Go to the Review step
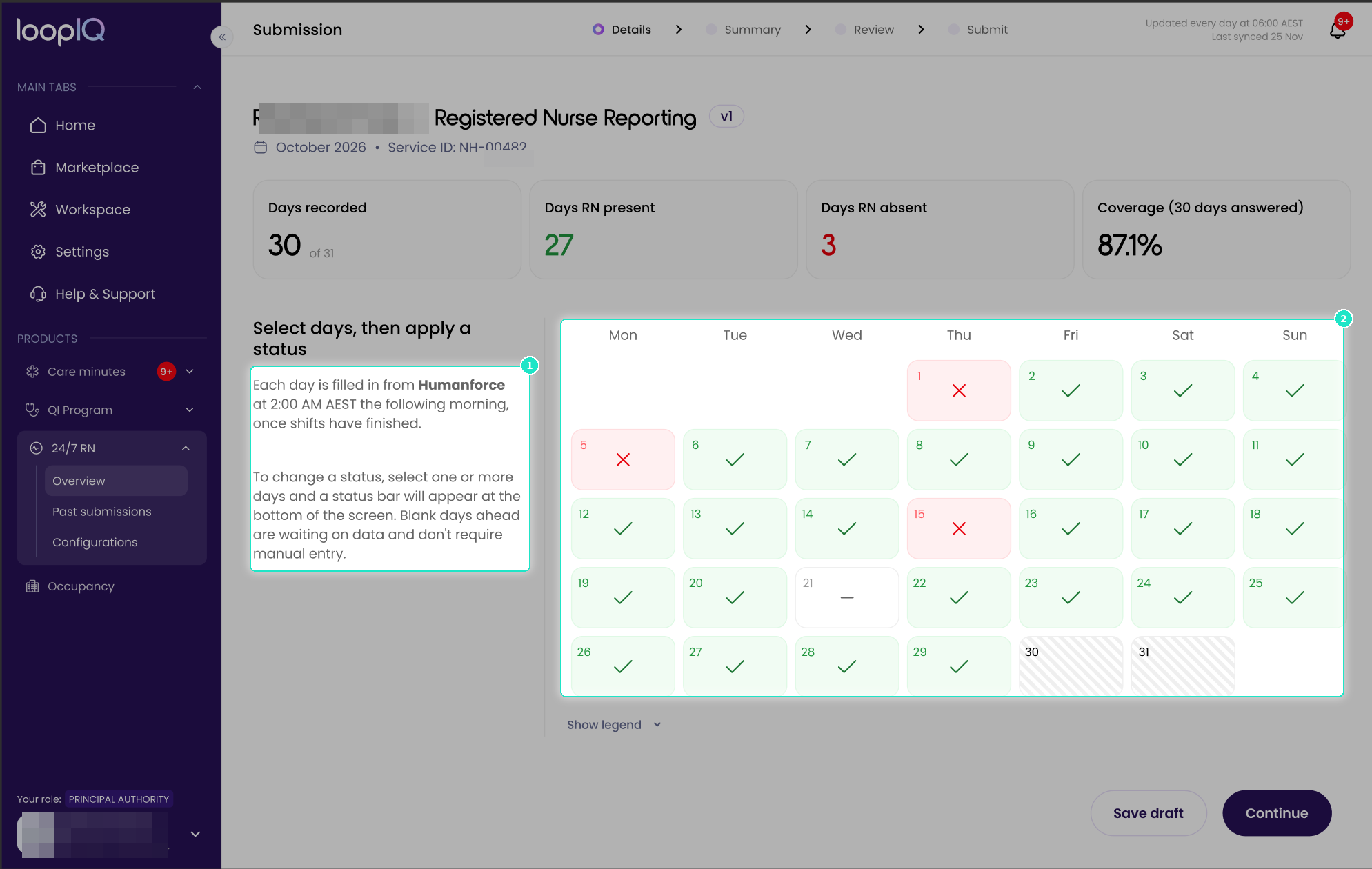 (864, 30)
